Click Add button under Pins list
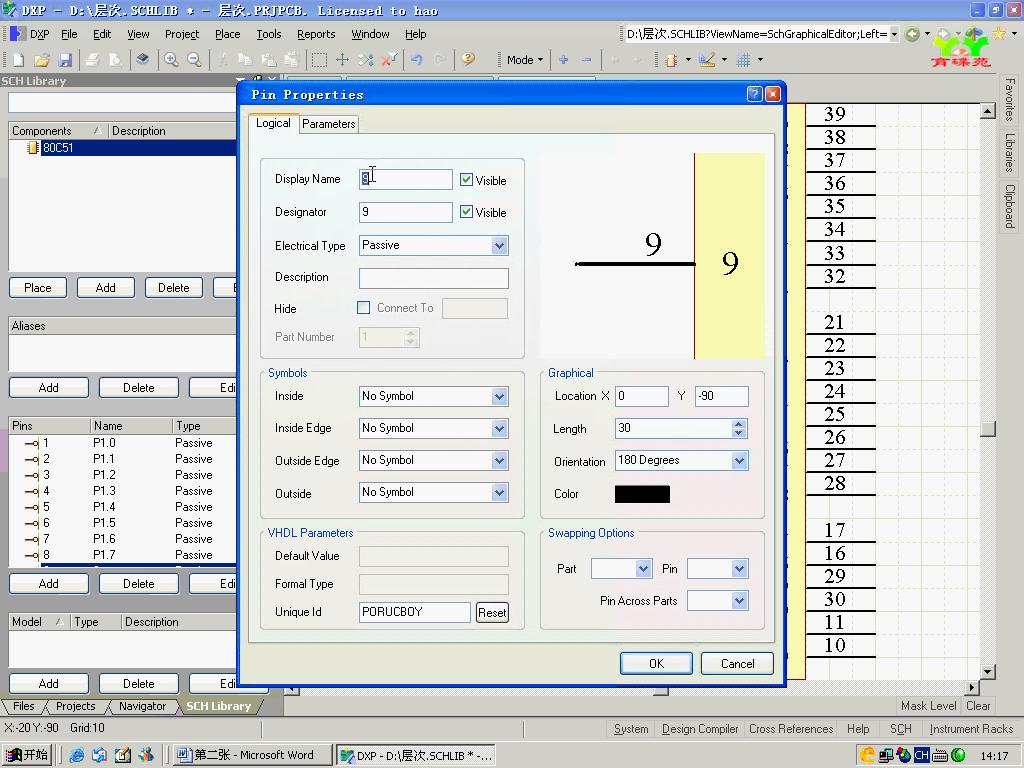1024x768 pixels. coord(48,583)
